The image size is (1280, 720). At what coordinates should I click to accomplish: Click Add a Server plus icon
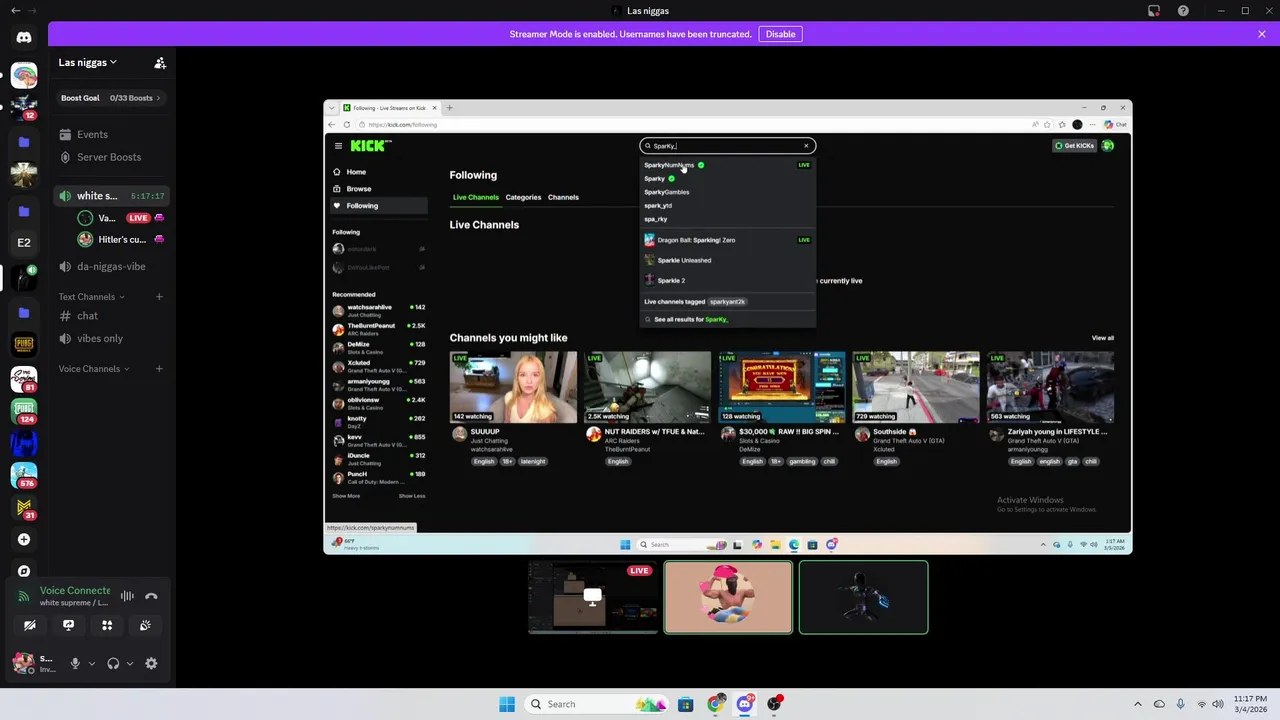pyautogui.click(x=24, y=539)
